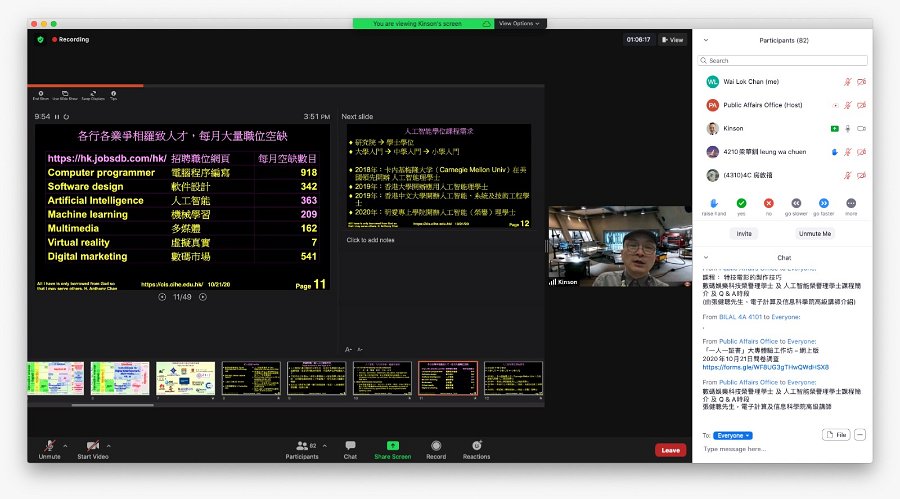
Task: Toggle (4310)4C participant's muted microphone icon
Action: 847,175
